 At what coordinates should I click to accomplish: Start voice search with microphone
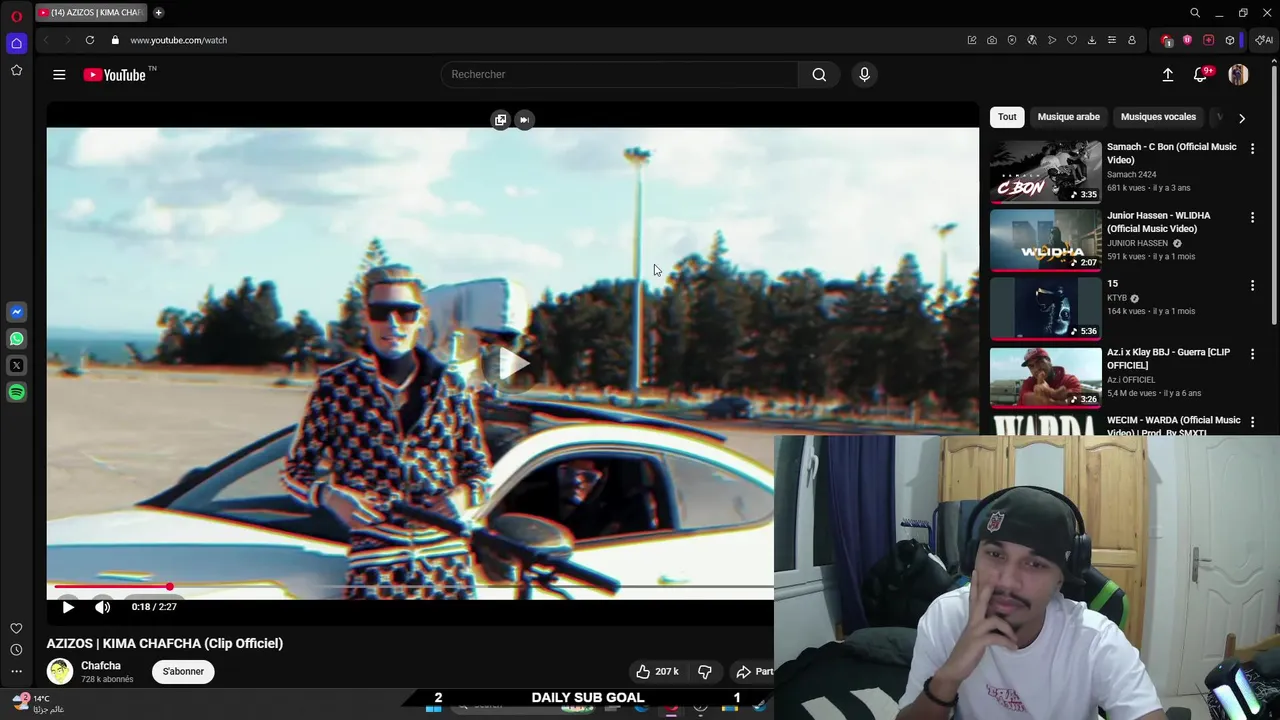coord(865,74)
